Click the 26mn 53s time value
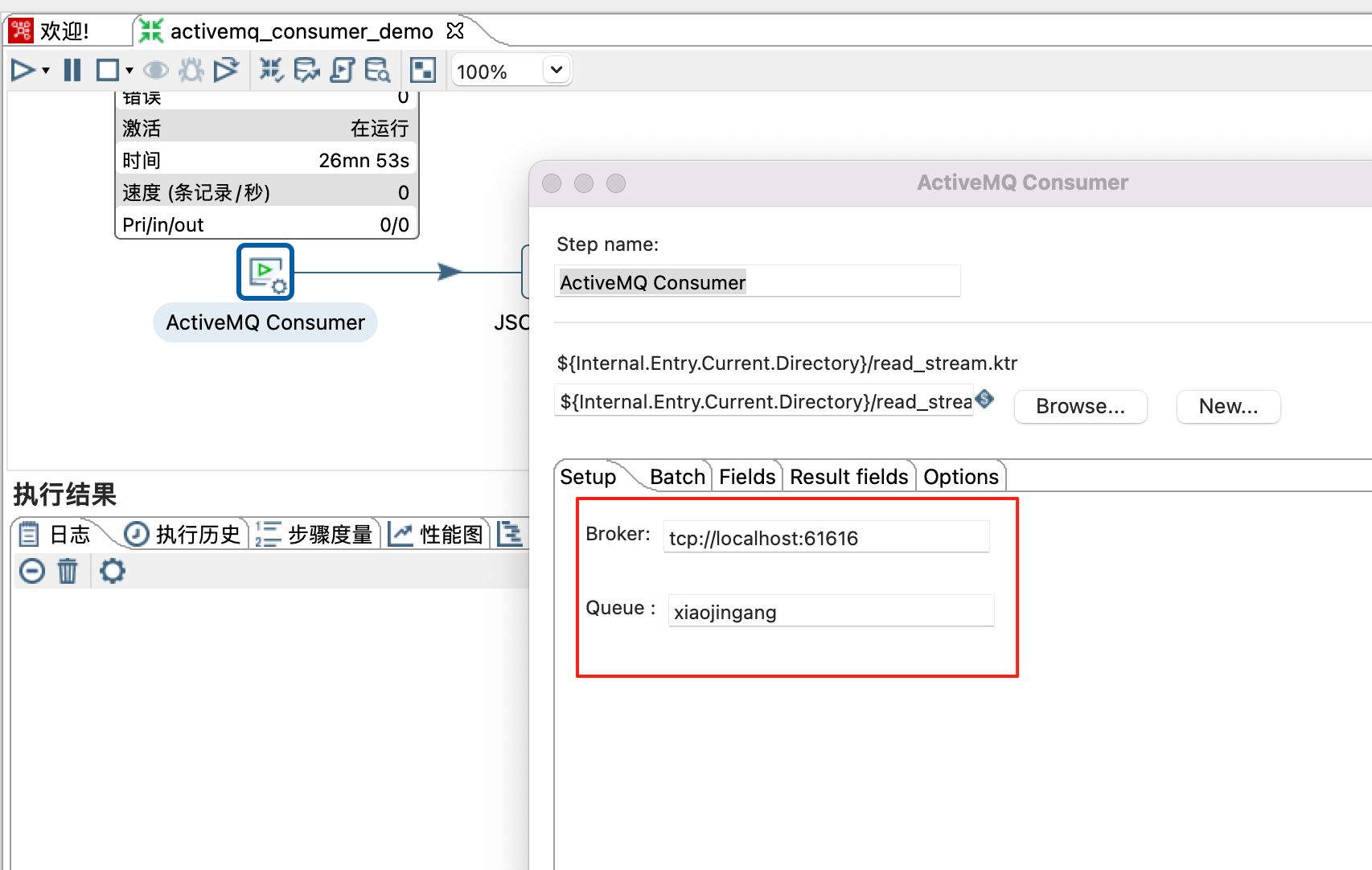Viewport: 1372px width, 870px height. (364, 161)
